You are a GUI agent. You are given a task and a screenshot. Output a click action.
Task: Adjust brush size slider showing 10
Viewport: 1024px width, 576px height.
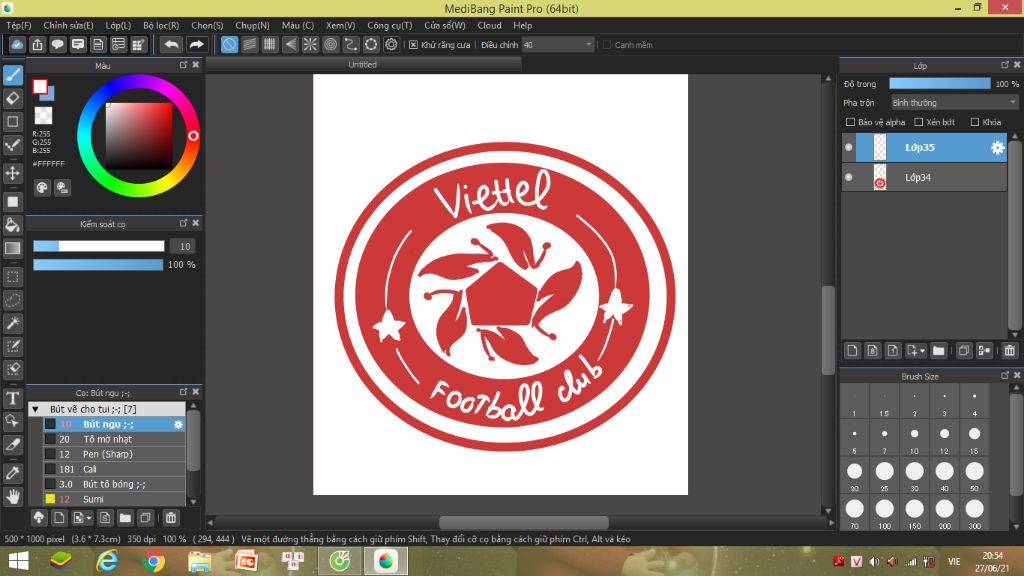tap(99, 246)
